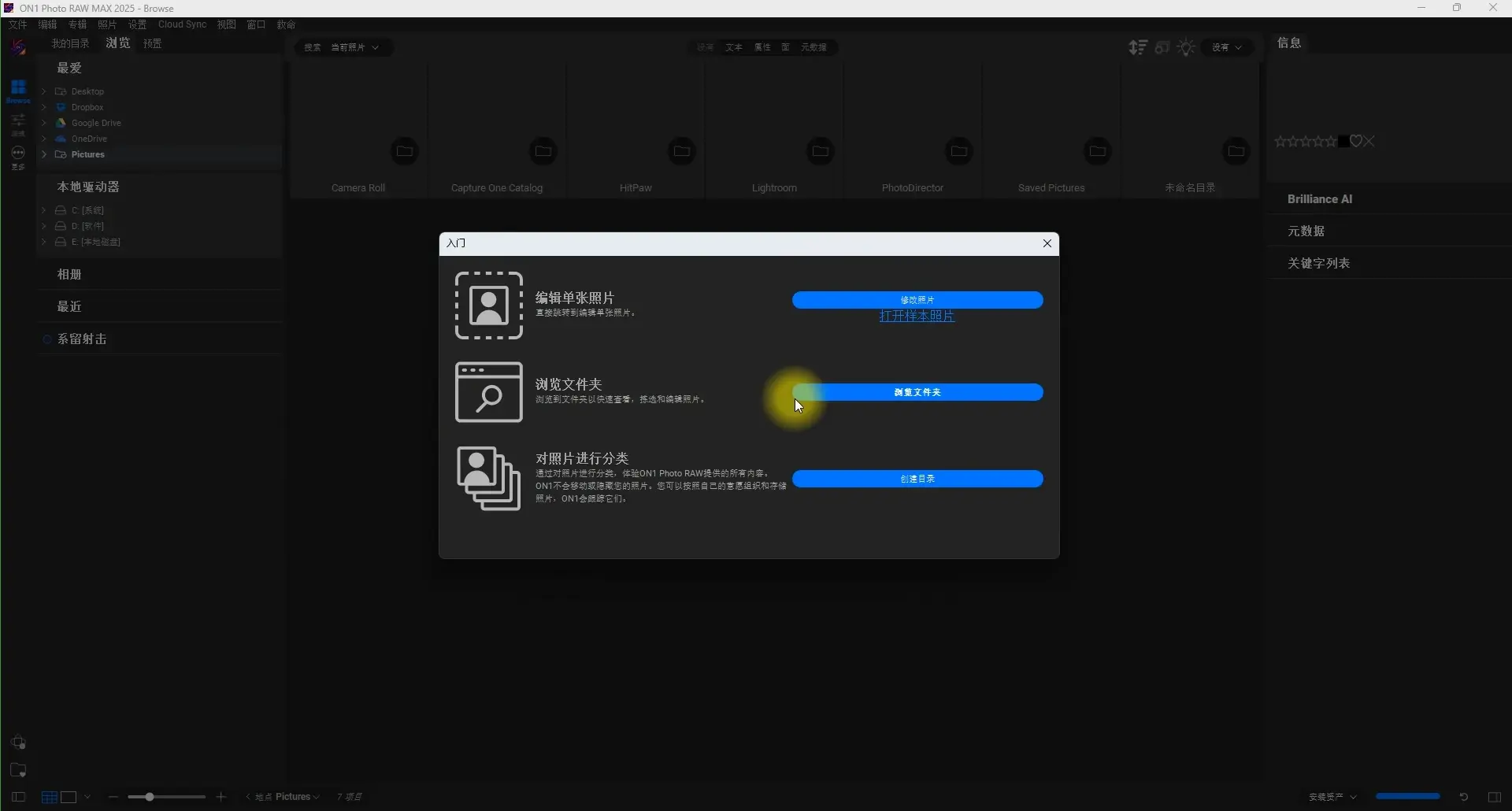Click the catalog photos icon in dialog
Screen dimensions: 1512x811
click(488, 479)
